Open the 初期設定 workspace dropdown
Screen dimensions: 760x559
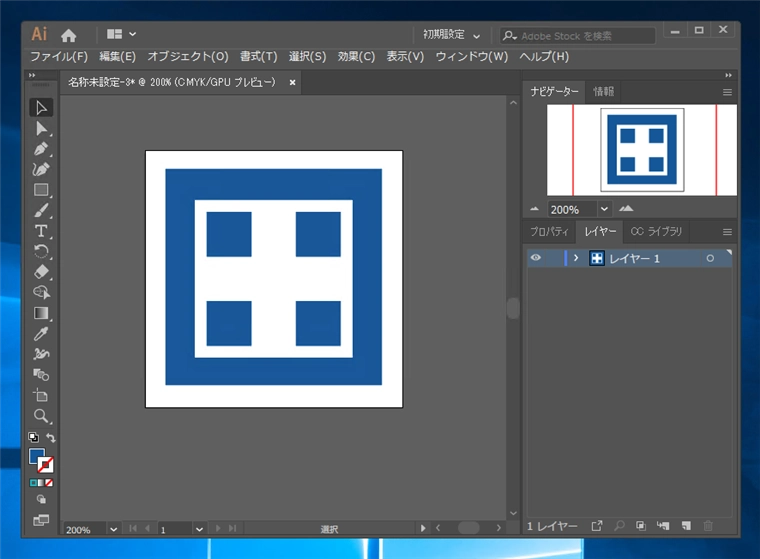pyautogui.click(x=451, y=35)
